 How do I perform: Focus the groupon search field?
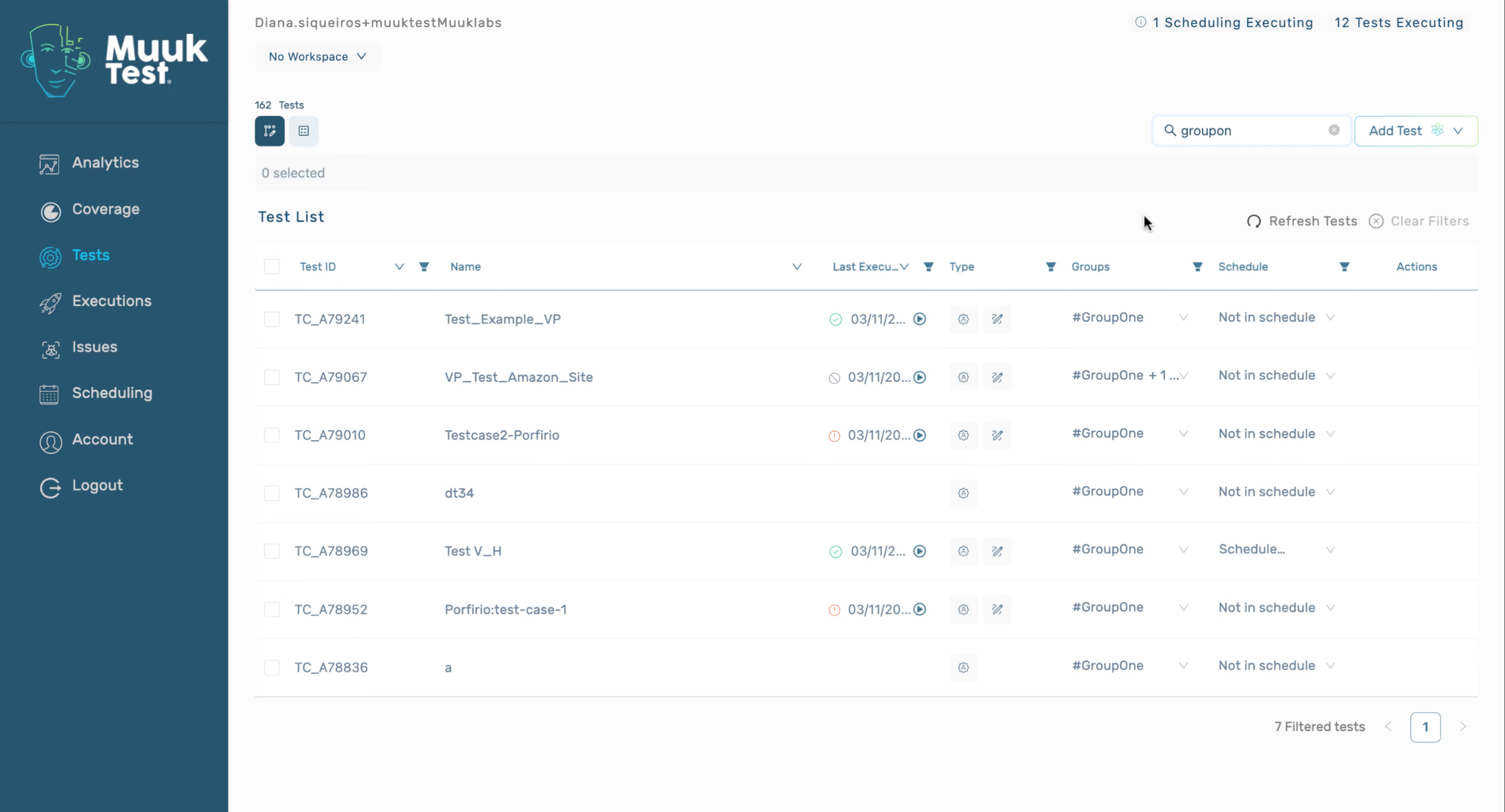click(1251, 130)
